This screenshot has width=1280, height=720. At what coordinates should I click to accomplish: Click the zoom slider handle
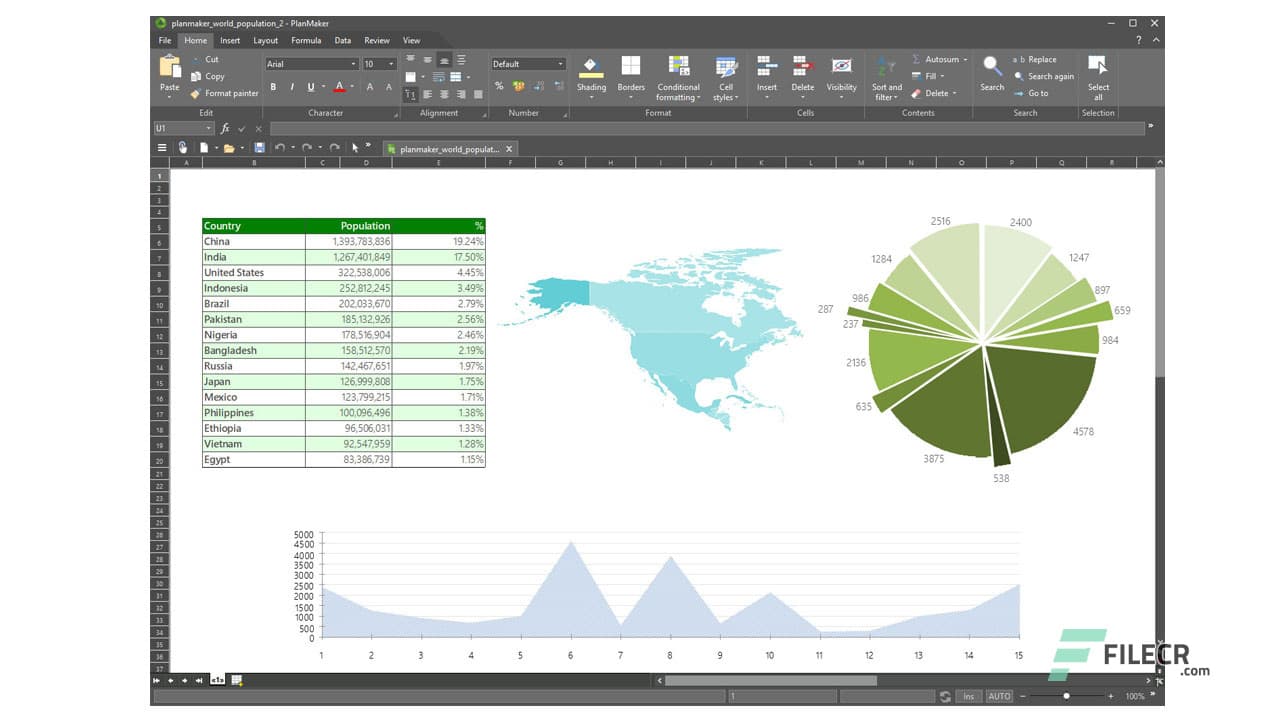pos(1067,696)
